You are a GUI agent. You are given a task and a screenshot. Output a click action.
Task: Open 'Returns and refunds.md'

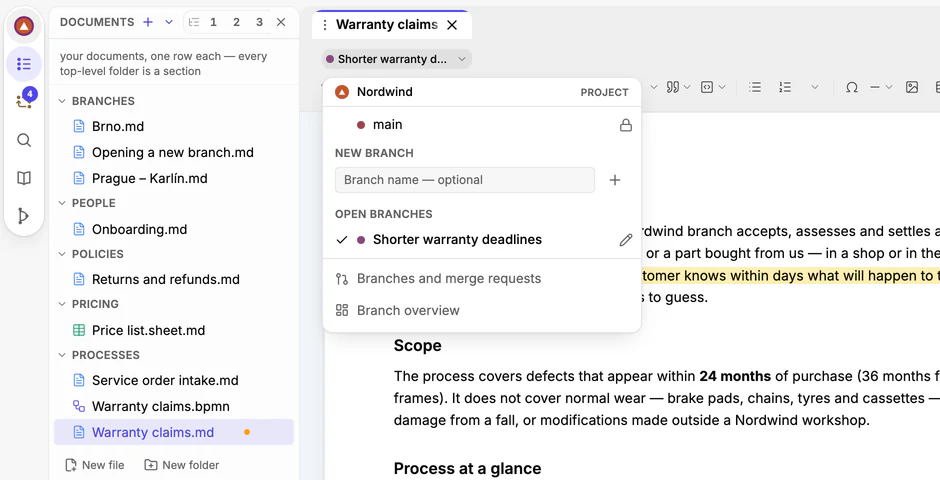pyautogui.click(x=174, y=279)
